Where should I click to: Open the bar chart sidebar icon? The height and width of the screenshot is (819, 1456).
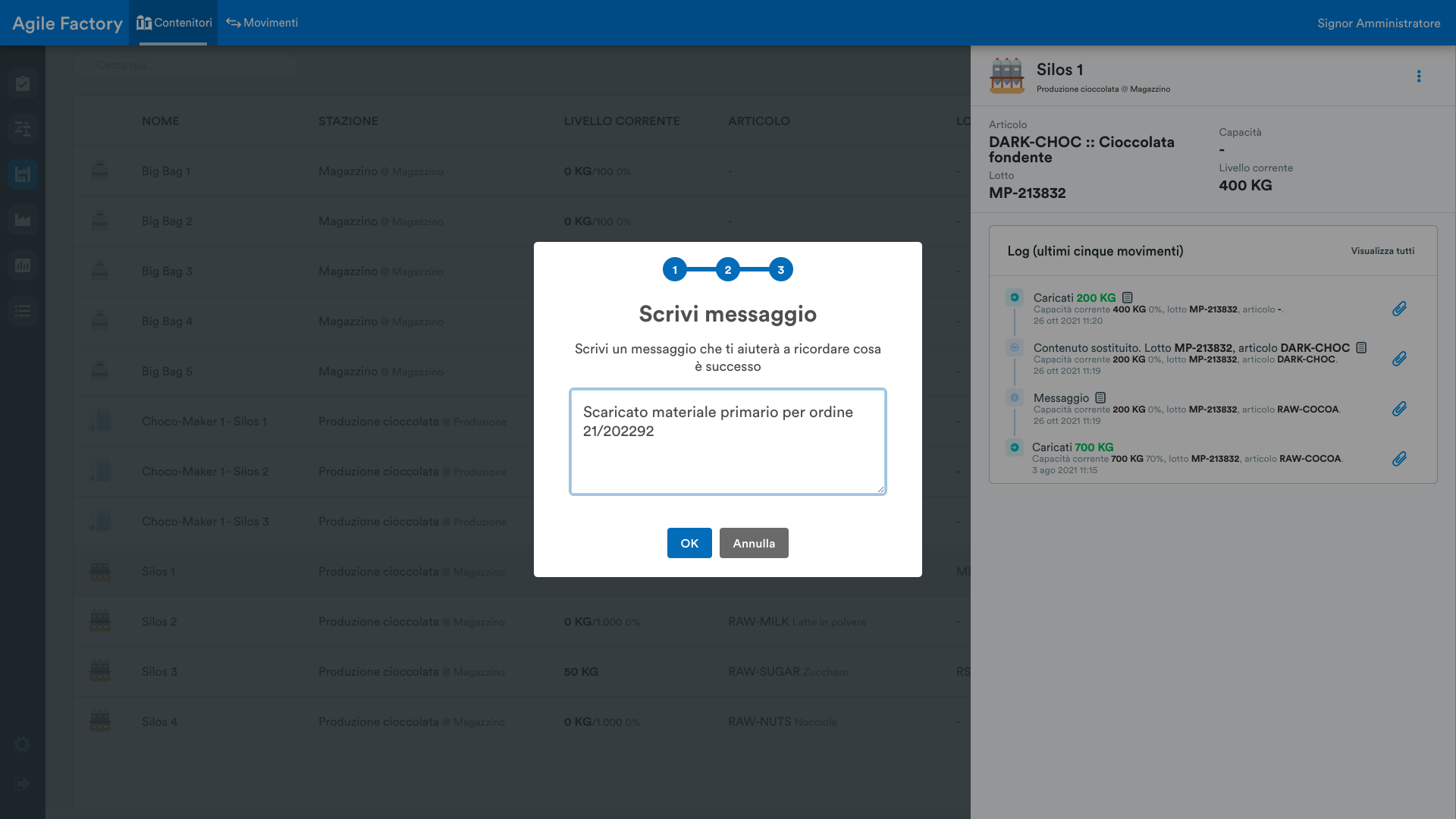[x=23, y=265]
